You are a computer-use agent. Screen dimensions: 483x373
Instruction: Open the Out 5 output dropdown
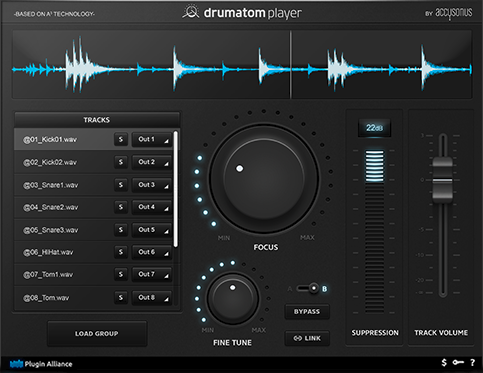(152, 230)
